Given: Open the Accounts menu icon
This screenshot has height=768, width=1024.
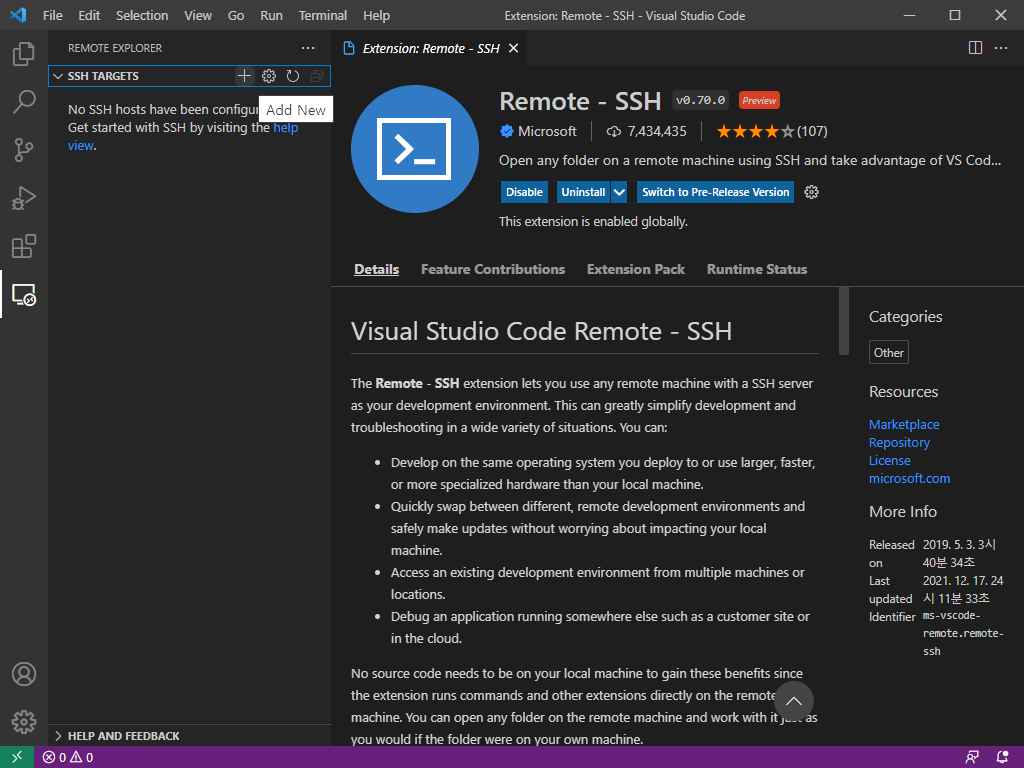Looking at the screenshot, I should pyautogui.click(x=24, y=674).
